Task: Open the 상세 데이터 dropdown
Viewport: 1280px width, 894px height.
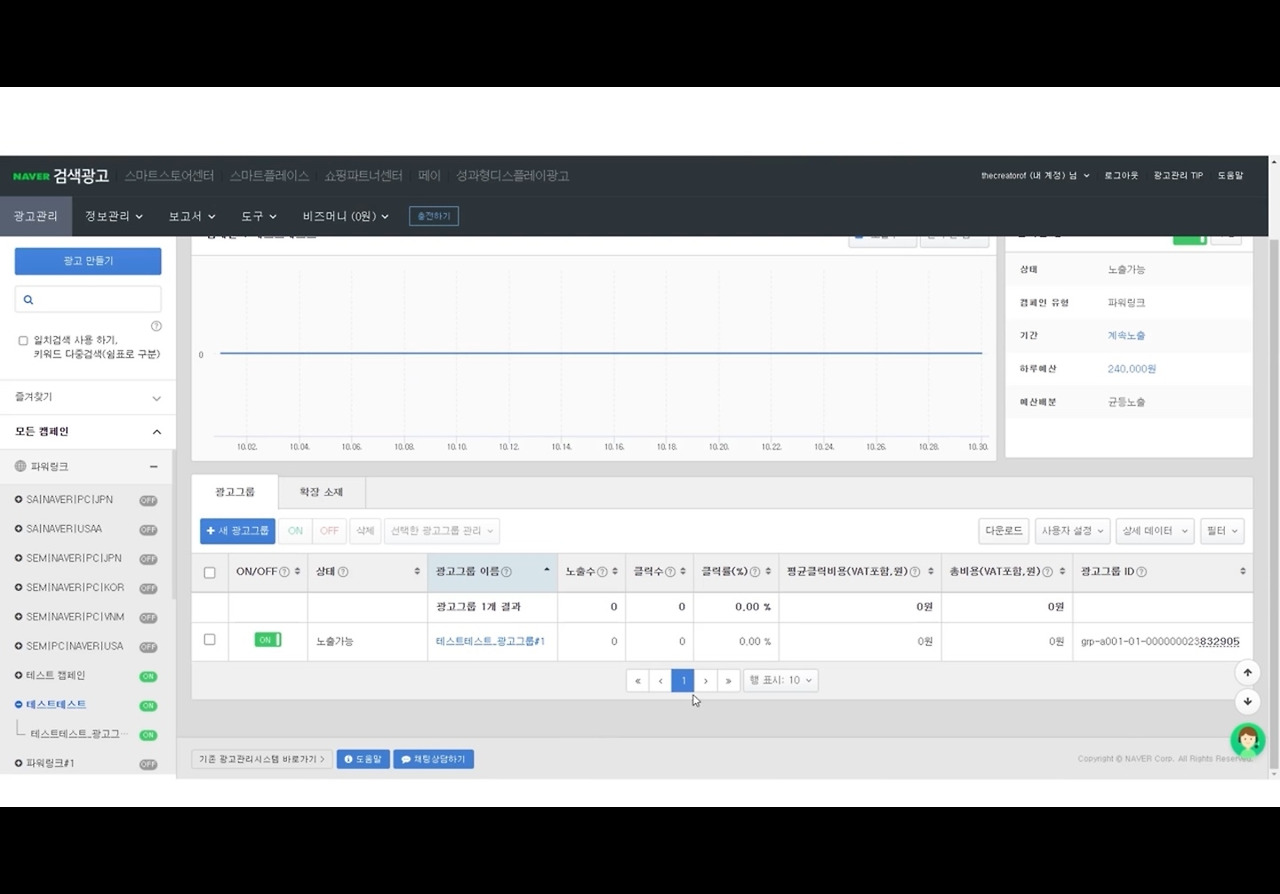Action: pos(1155,531)
